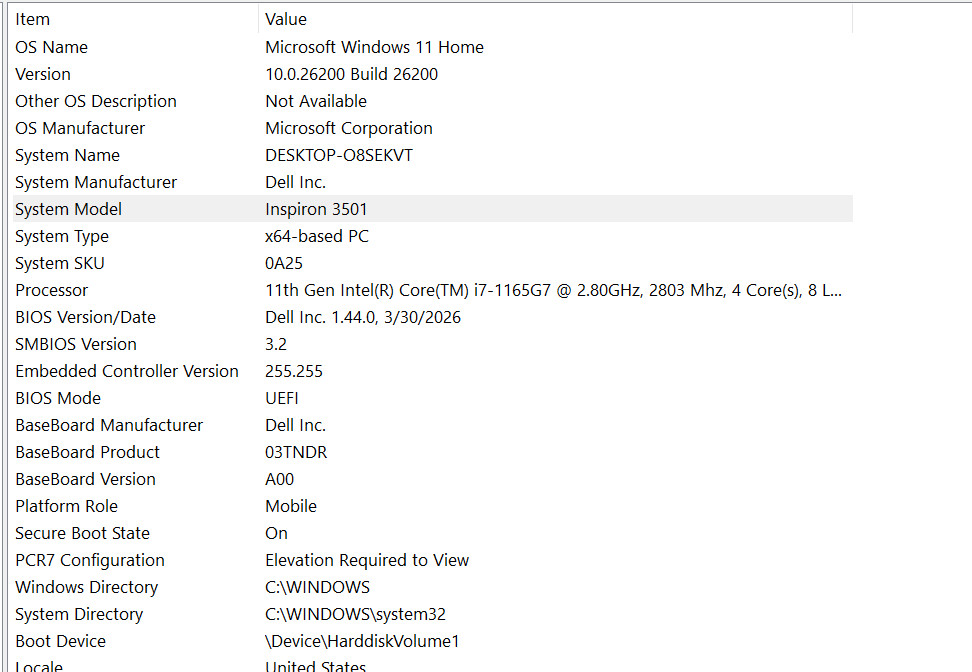Click the Item column header
The height and width of the screenshot is (672, 972).
(135, 19)
